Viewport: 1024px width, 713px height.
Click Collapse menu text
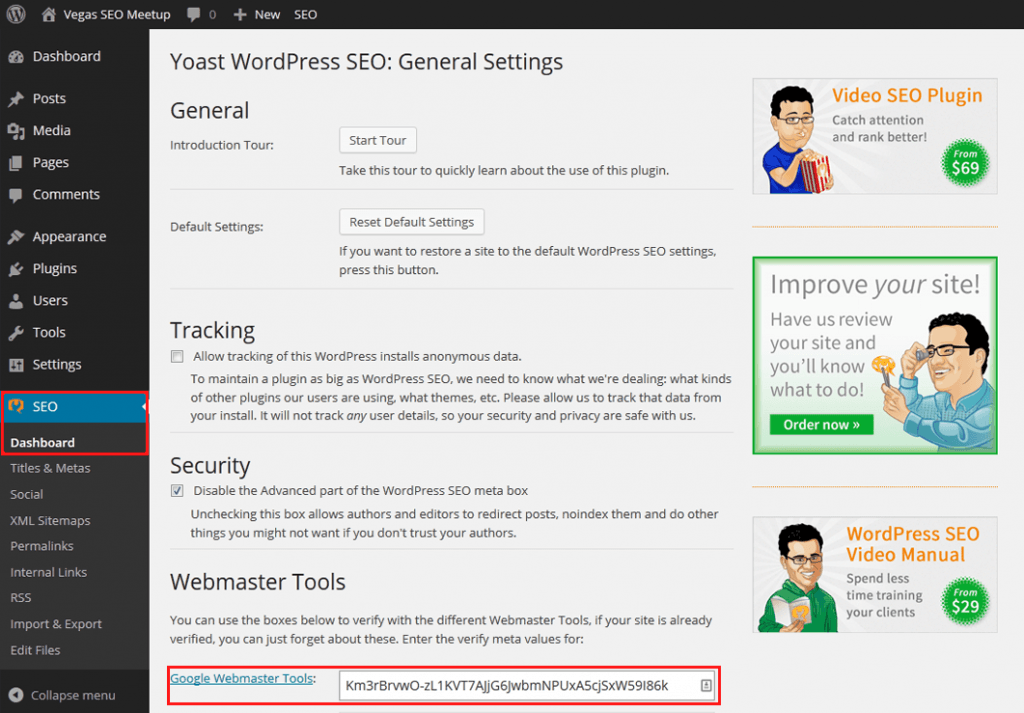[73, 695]
